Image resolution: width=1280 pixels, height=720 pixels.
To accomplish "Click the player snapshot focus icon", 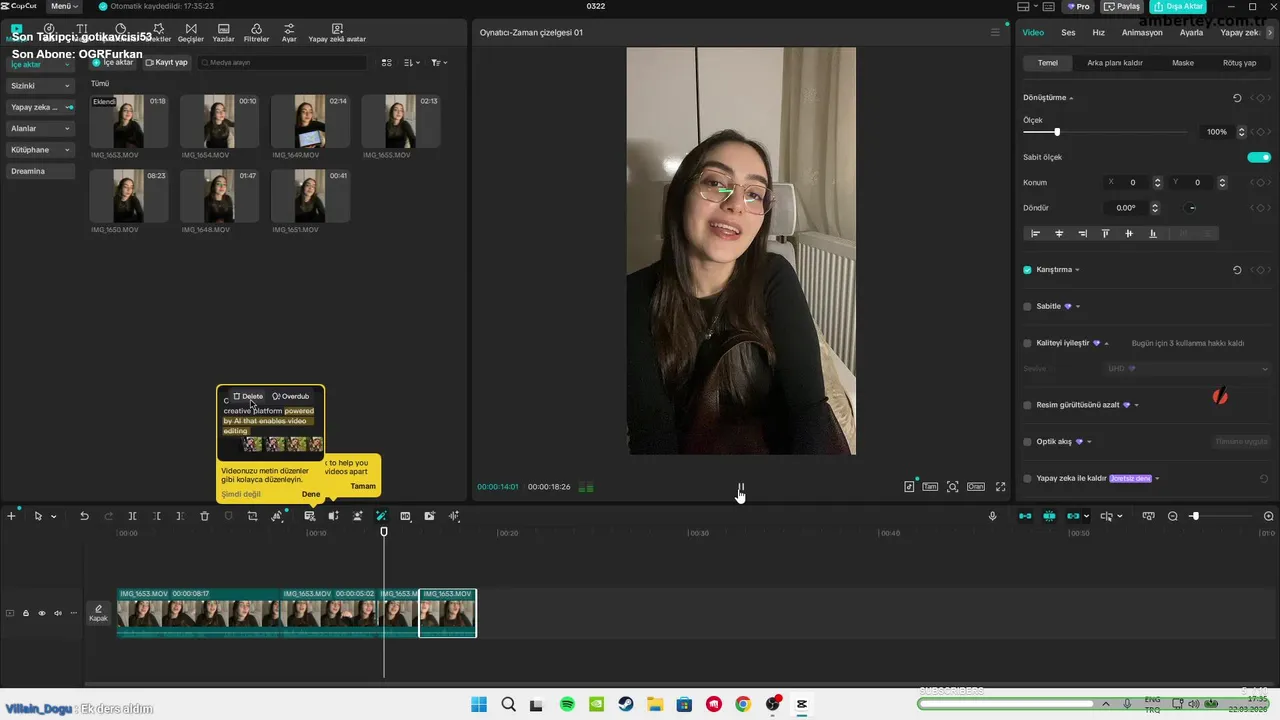I will tap(952, 487).
